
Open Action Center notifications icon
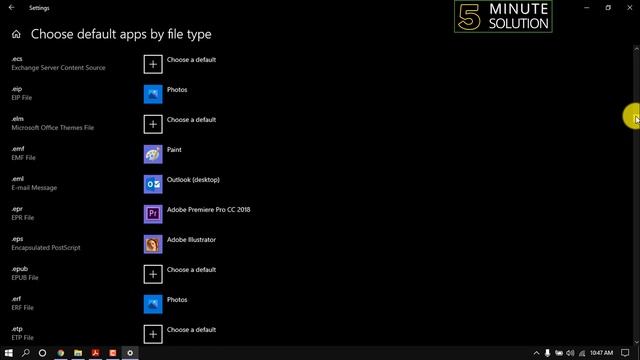[625, 353]
